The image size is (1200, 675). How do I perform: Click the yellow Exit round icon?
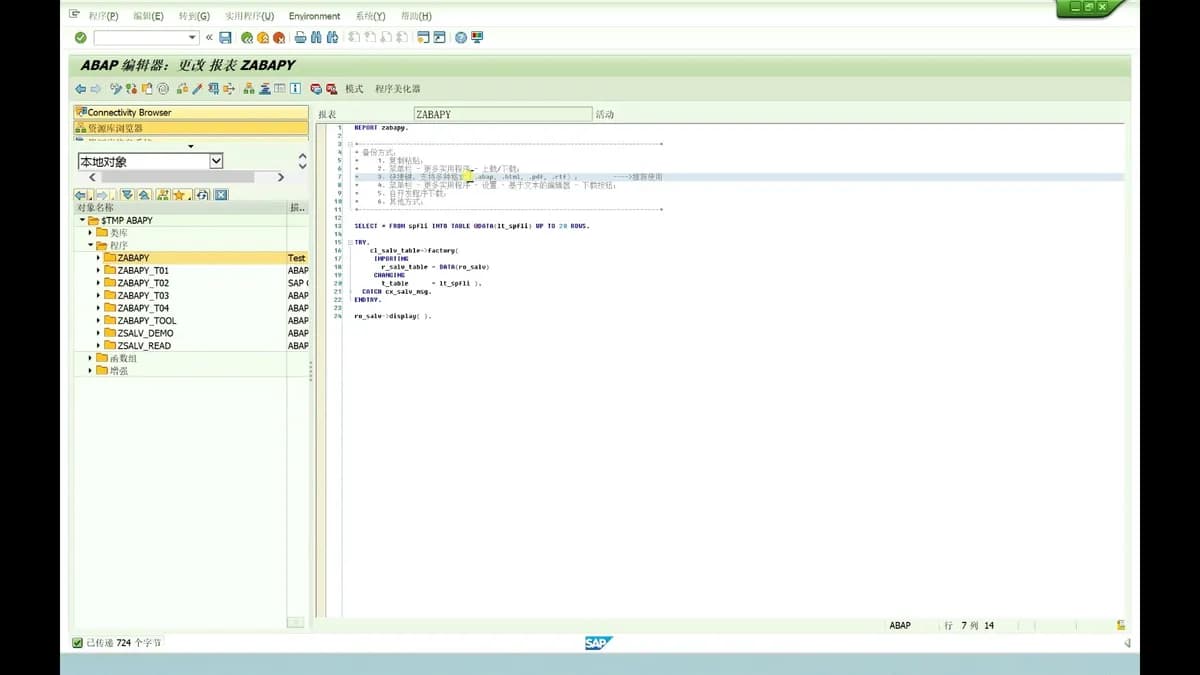pyautogui.click(x=263, y=37)
